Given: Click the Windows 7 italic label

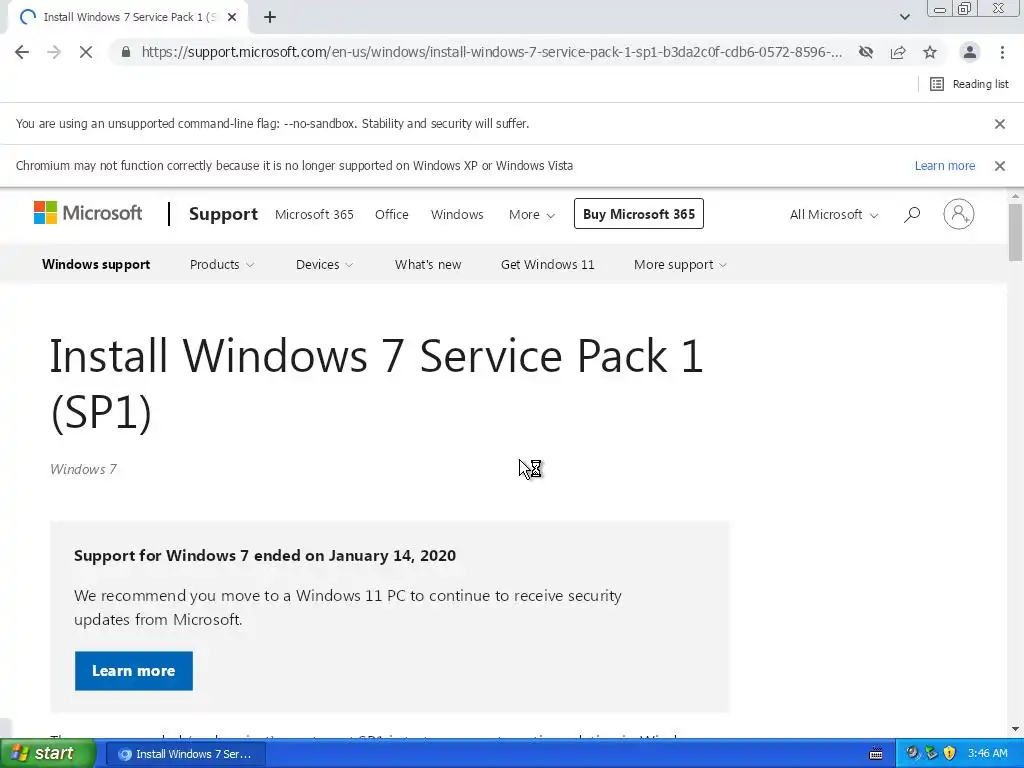Looking at the screenshot, I should tap(84, 469).
